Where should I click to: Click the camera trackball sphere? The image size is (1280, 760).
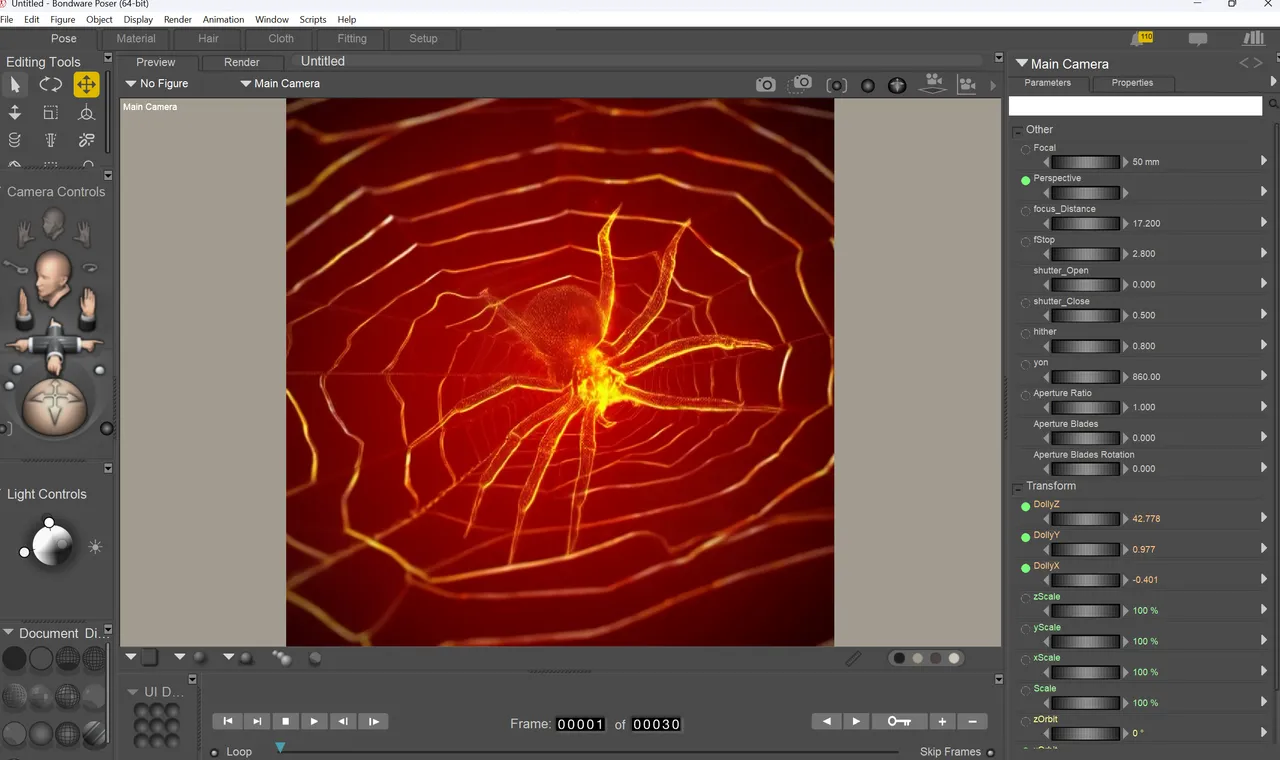[x=54, y=406]
